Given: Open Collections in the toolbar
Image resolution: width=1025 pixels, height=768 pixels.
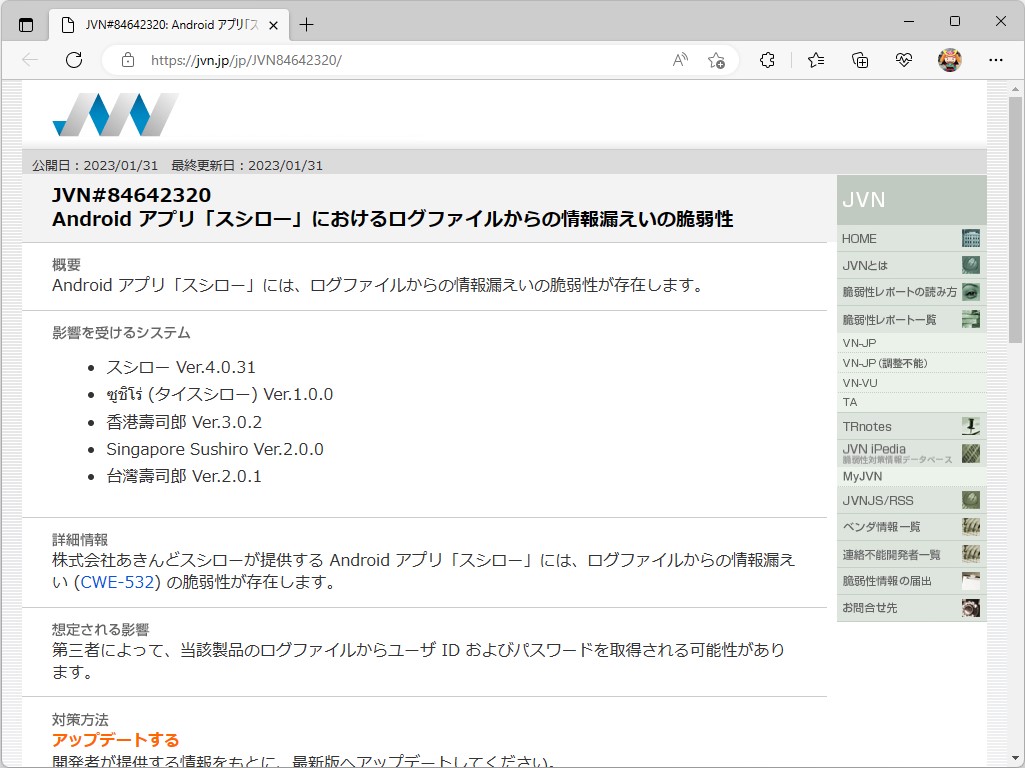Looking at the screenshot, I should [859, 60].
